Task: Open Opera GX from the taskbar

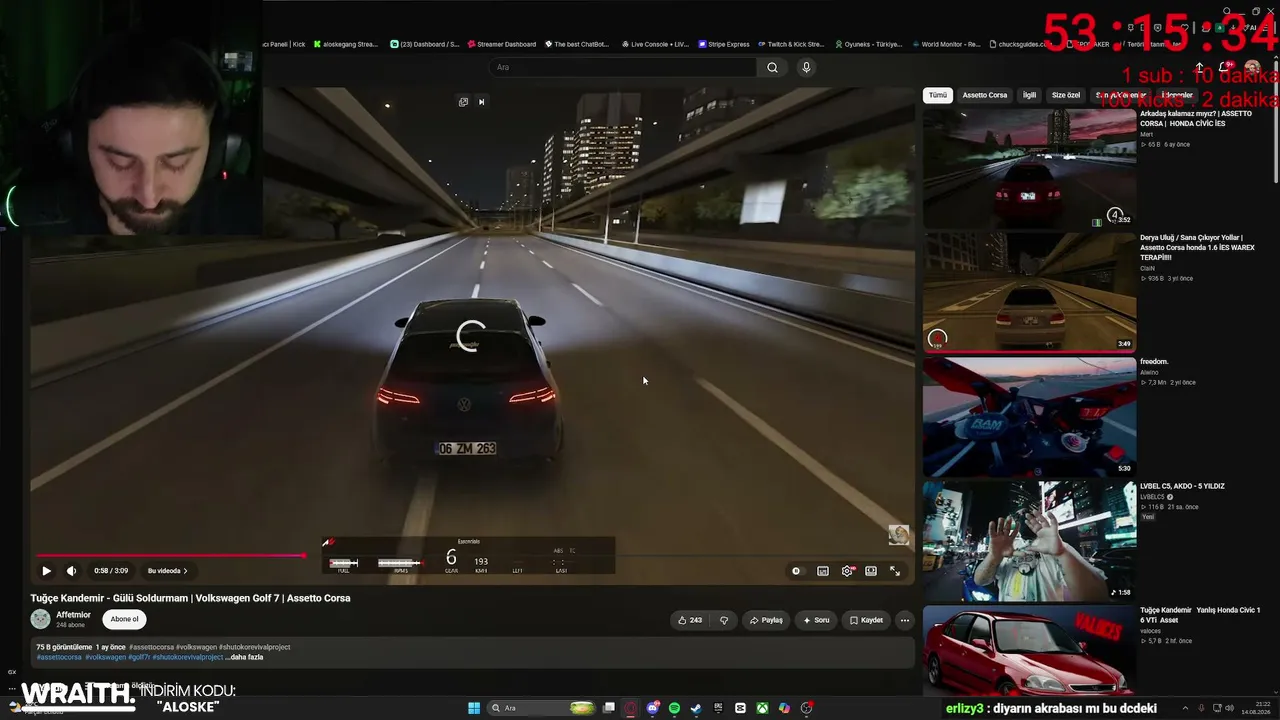Action: 631,708
